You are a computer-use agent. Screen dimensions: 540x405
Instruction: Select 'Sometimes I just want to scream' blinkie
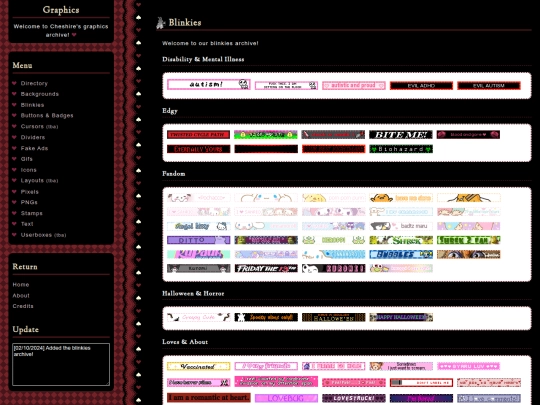coord(401,366)
